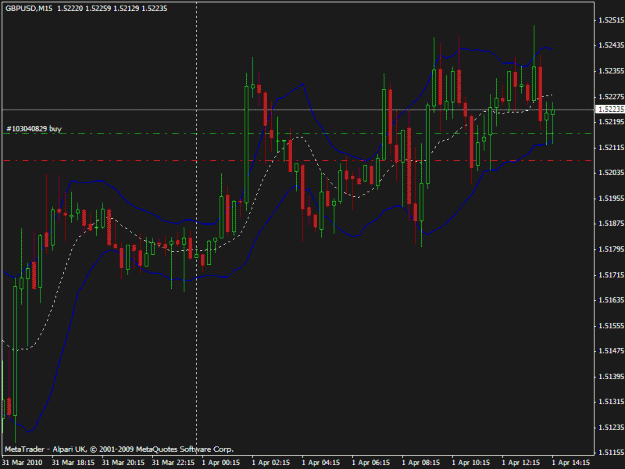Click price scale label 1.52515

(611, 20)
